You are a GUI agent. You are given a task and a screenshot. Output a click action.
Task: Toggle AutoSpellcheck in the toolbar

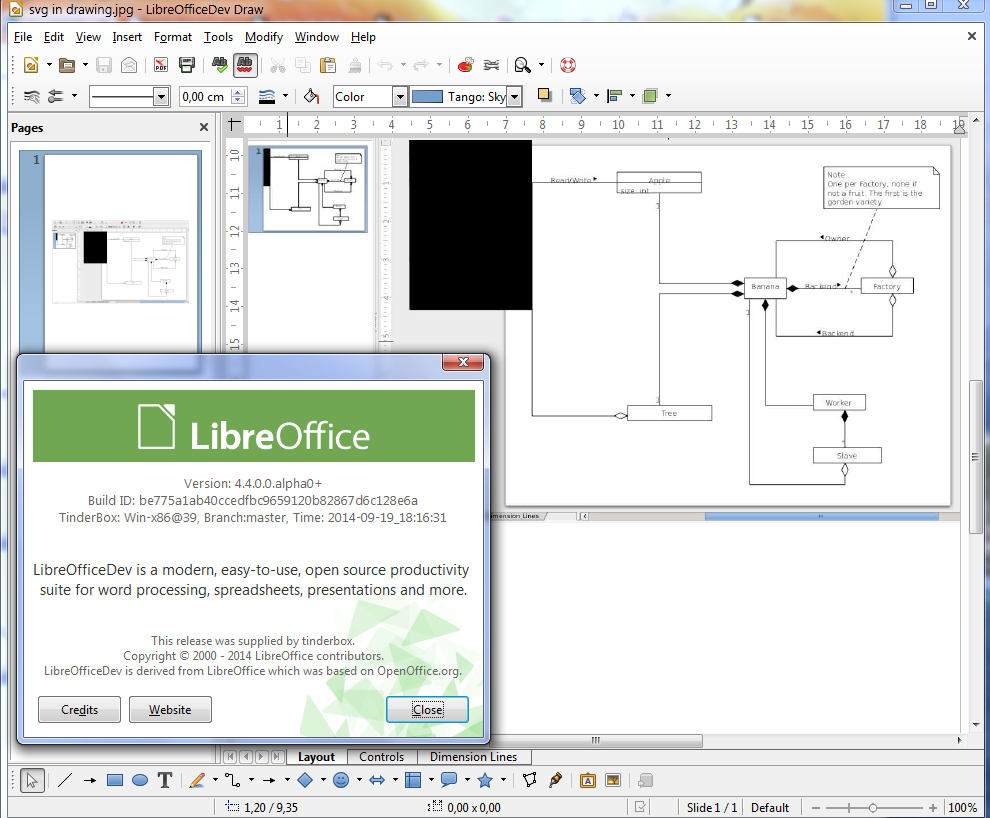click(245, 66)
